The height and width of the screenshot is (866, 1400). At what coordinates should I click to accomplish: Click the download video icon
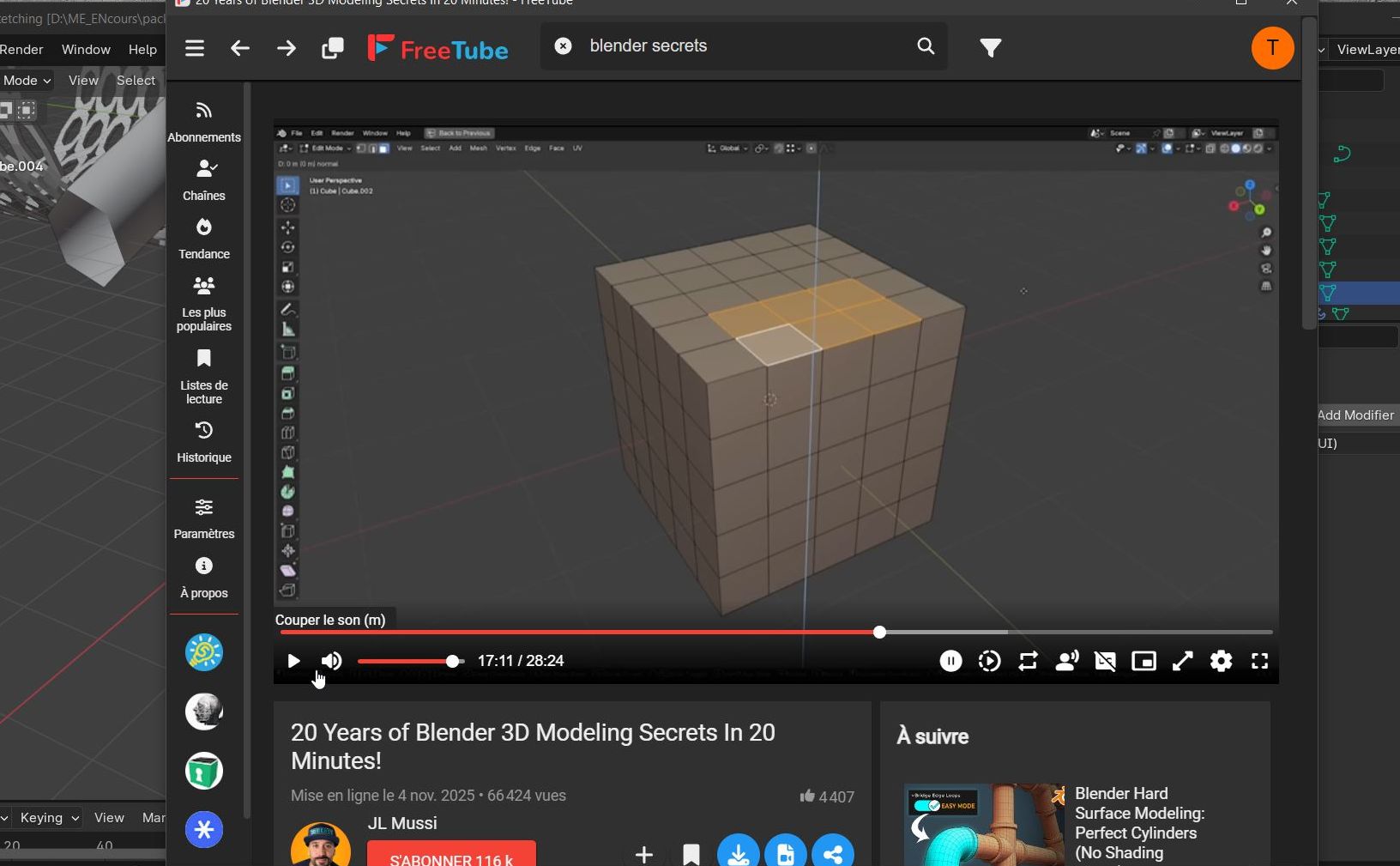tap(738, 854)
